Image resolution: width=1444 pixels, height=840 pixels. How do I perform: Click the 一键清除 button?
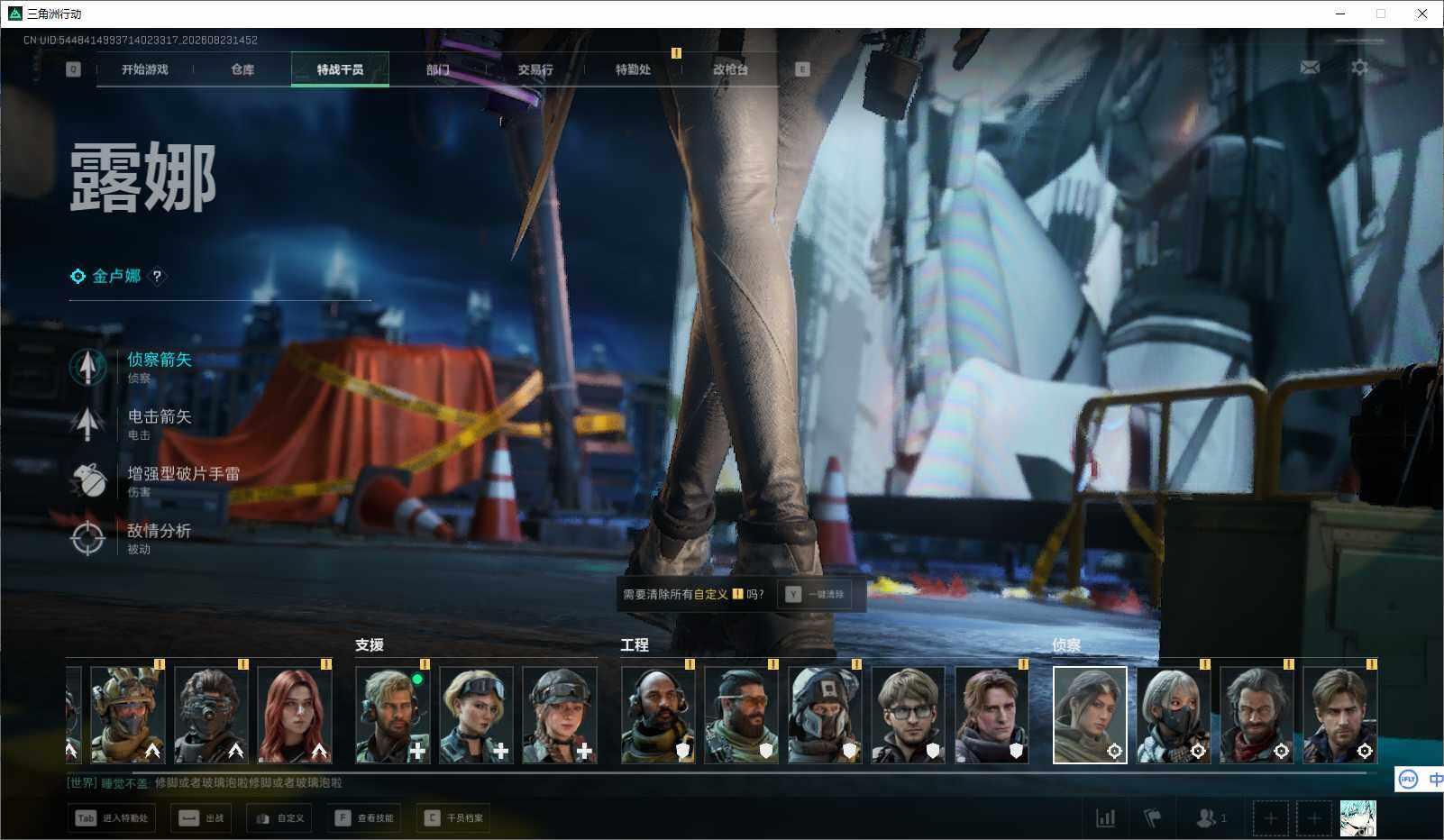click(815, 594)
